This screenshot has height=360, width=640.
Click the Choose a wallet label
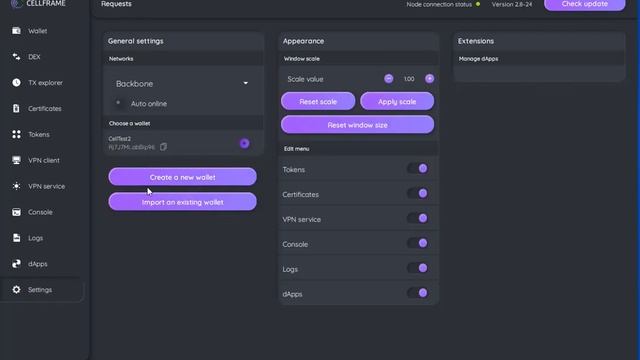pos(129,123)
